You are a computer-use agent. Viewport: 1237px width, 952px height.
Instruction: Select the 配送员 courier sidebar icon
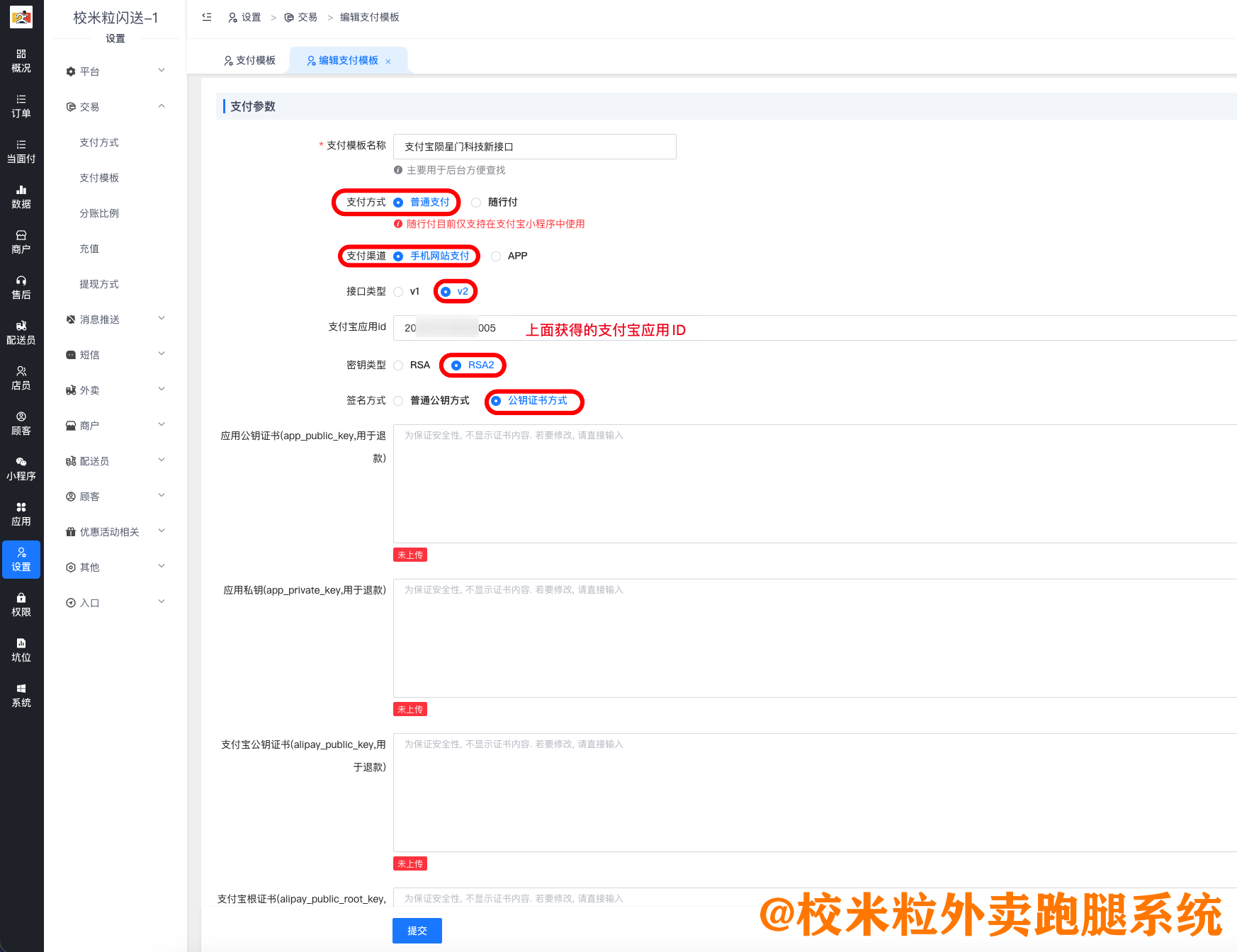[x=21, y=333]
